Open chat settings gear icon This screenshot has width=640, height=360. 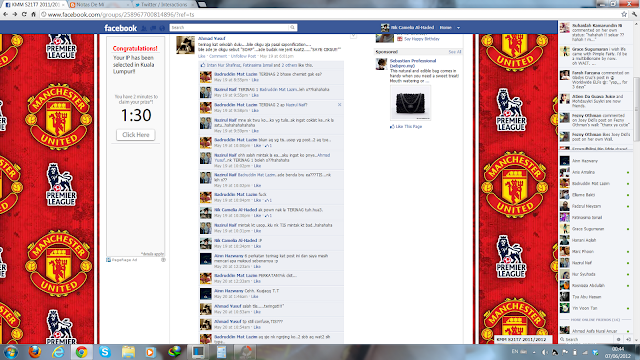click(x=618, y=339)
